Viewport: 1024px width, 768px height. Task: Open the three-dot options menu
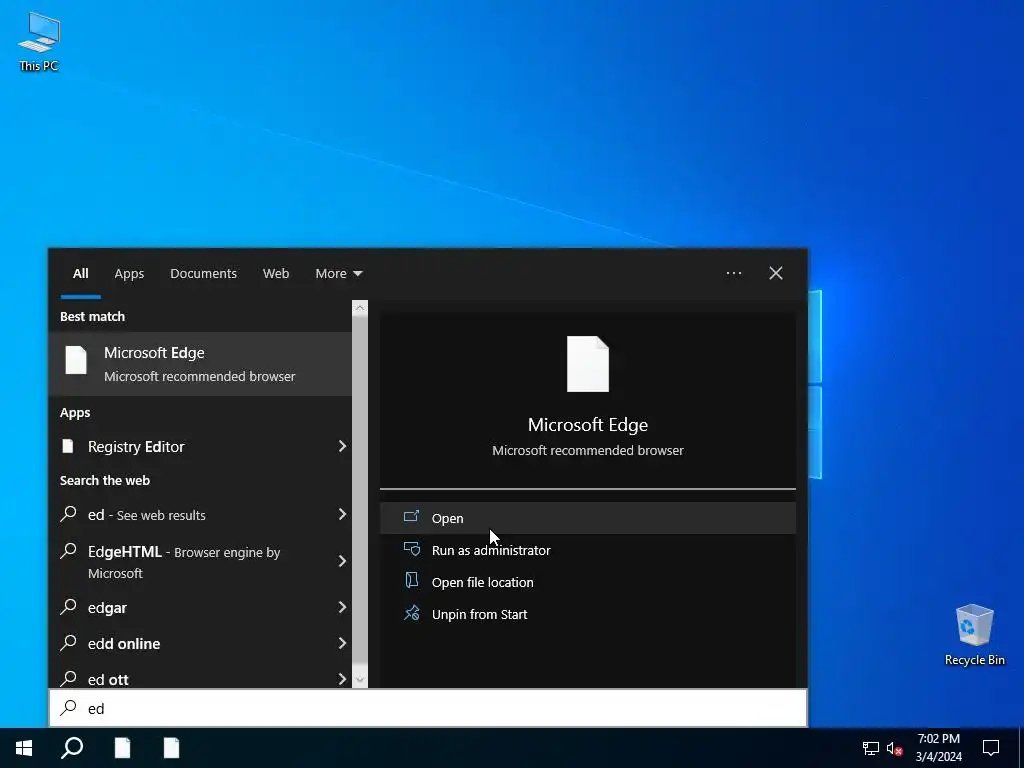pyautogui.click(x=734, y=273)
